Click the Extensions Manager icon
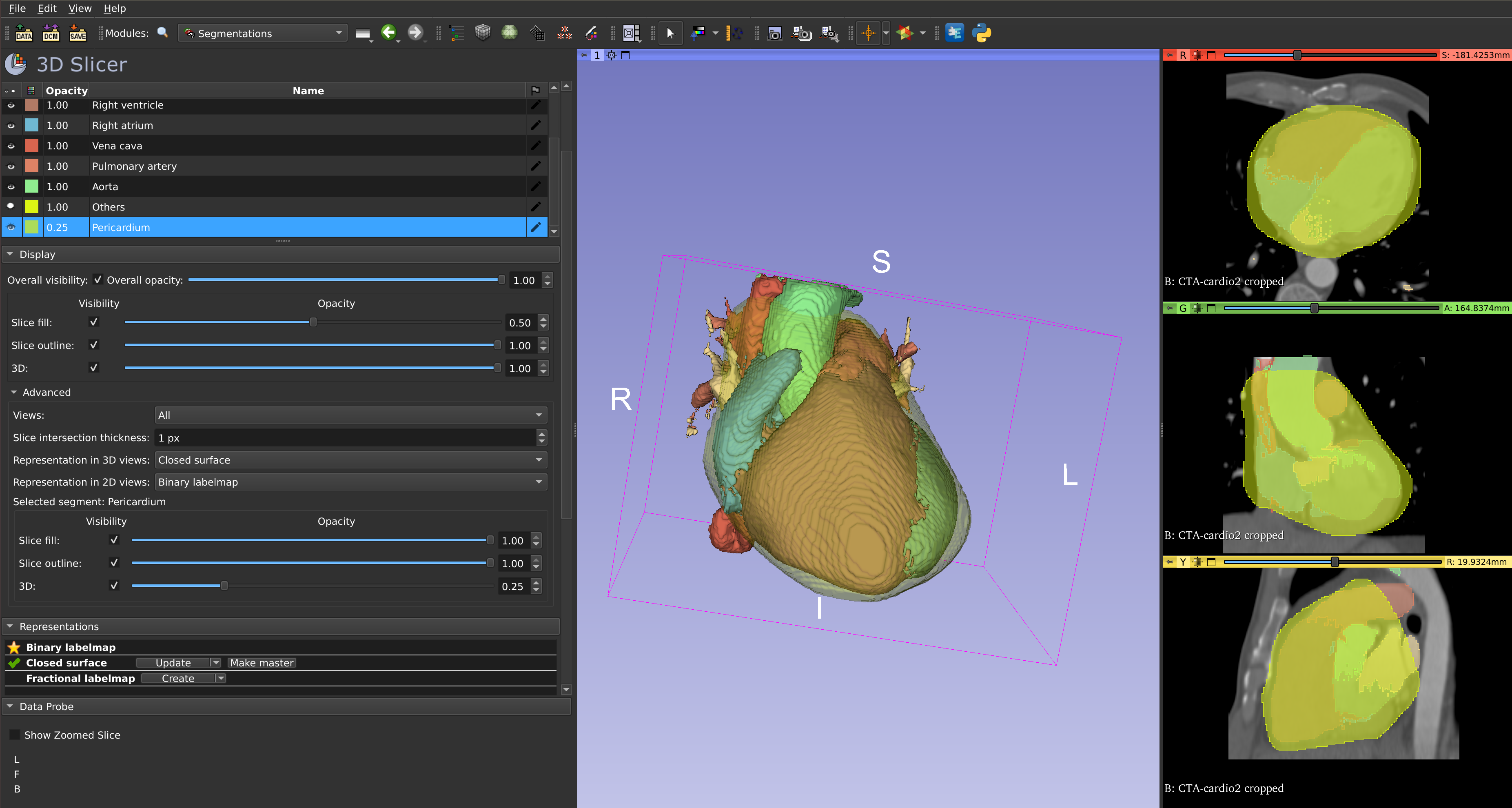 click(954, 33)
